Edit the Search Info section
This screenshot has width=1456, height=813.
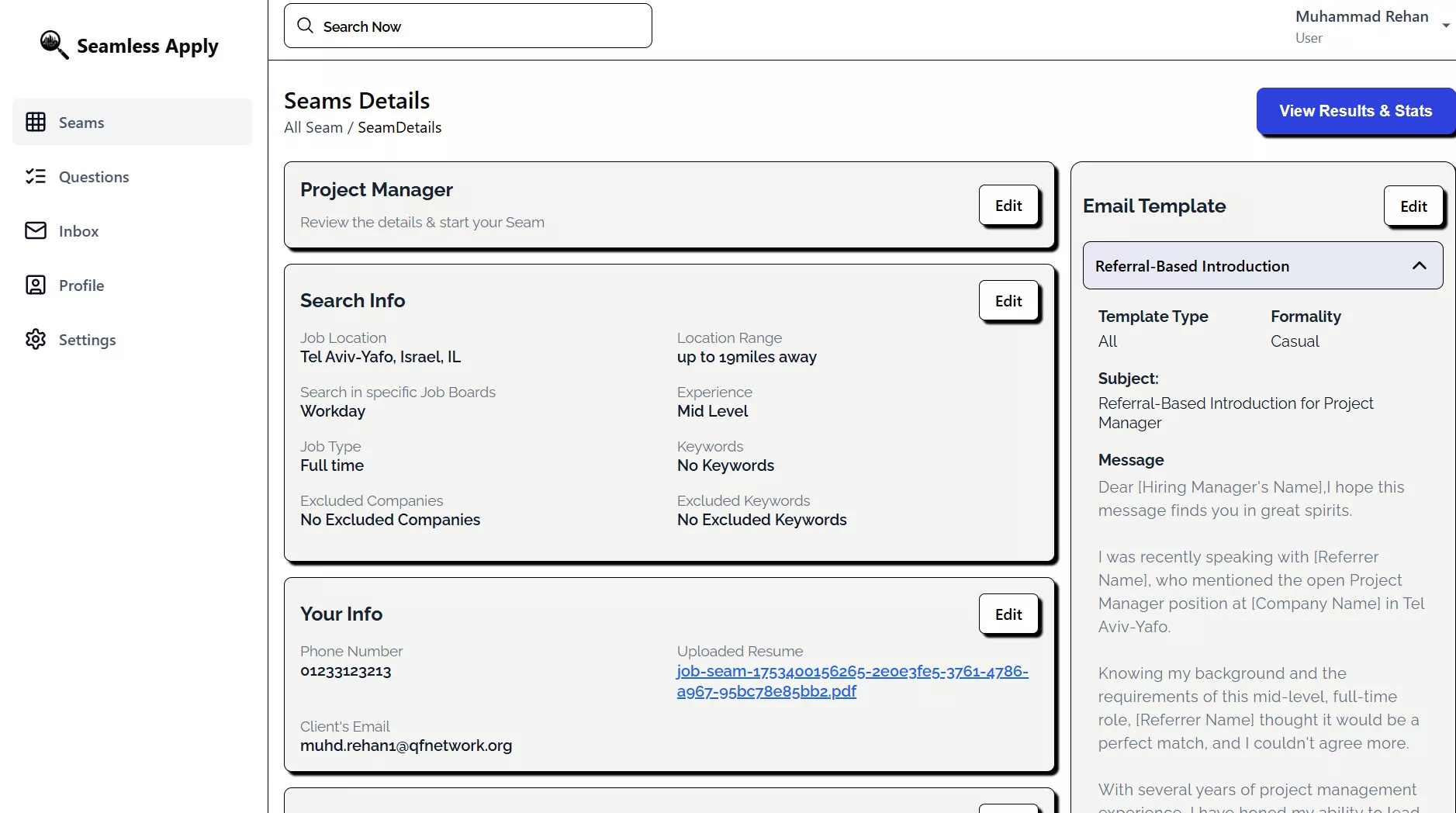pos(1008,301)
